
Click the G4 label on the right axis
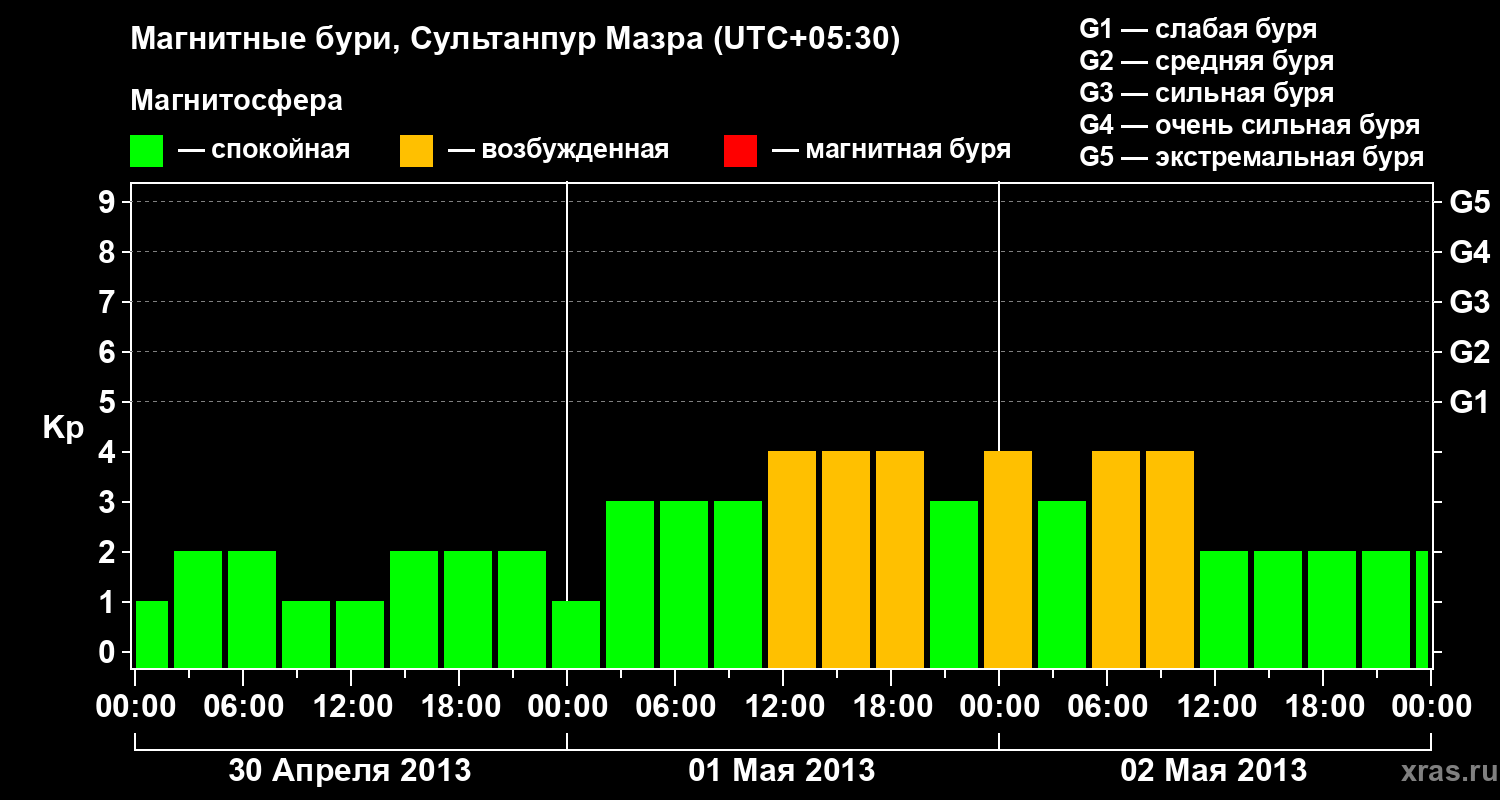[x=1469, y=252]
